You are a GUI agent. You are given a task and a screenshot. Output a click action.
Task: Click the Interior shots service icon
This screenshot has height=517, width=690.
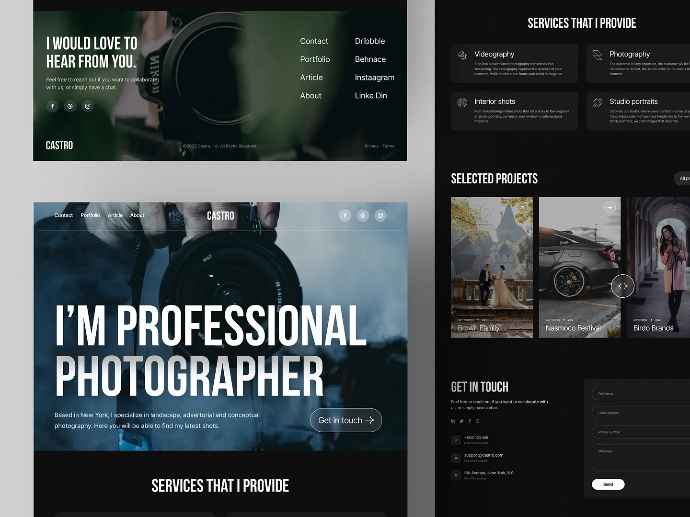click(x=462, y=103)
